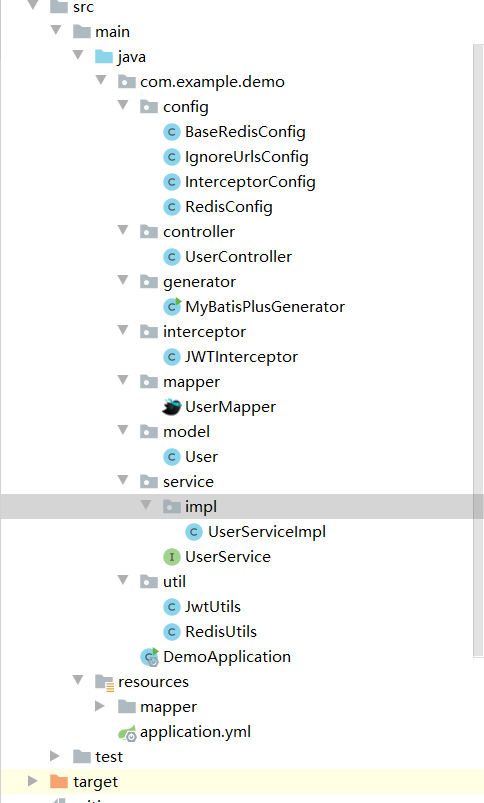This screenshot has width=484, height=803.
Task: Collapse the com.example.demo package
Action: click(x=101, y=80)
